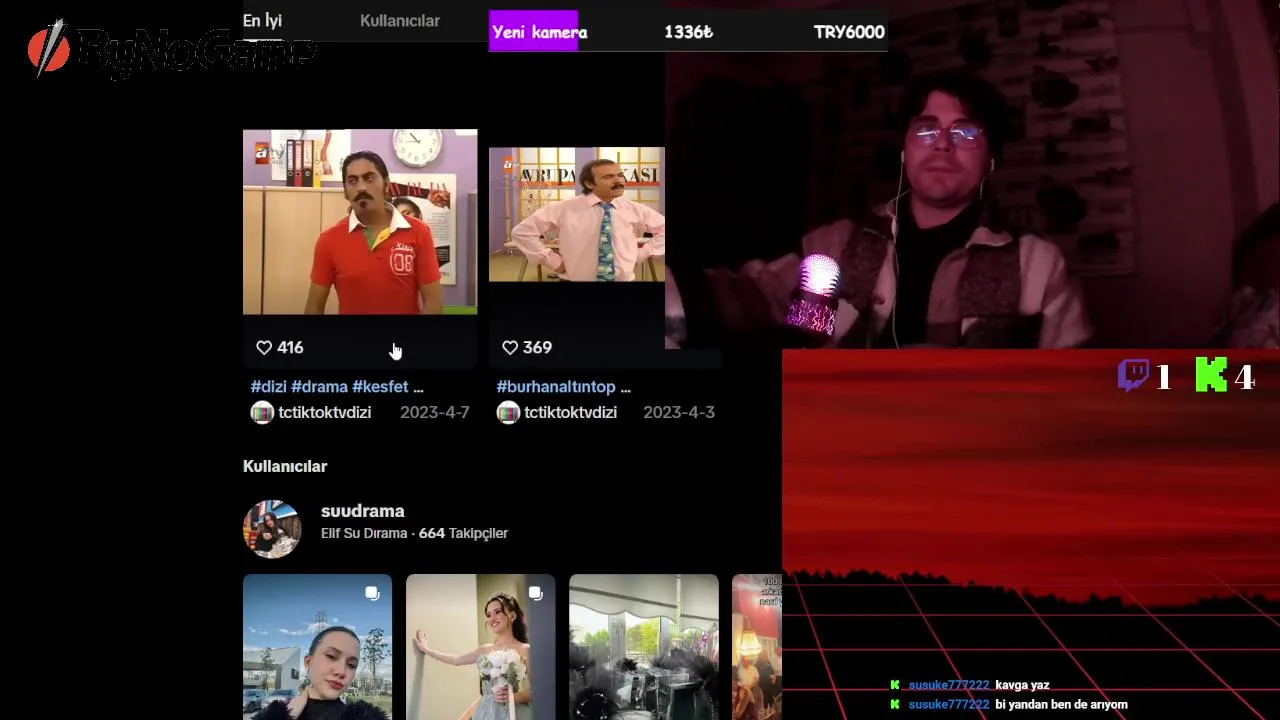Open the #drama hashtag link
This screenshot has height=720, width=1280.
coord(320,386)
